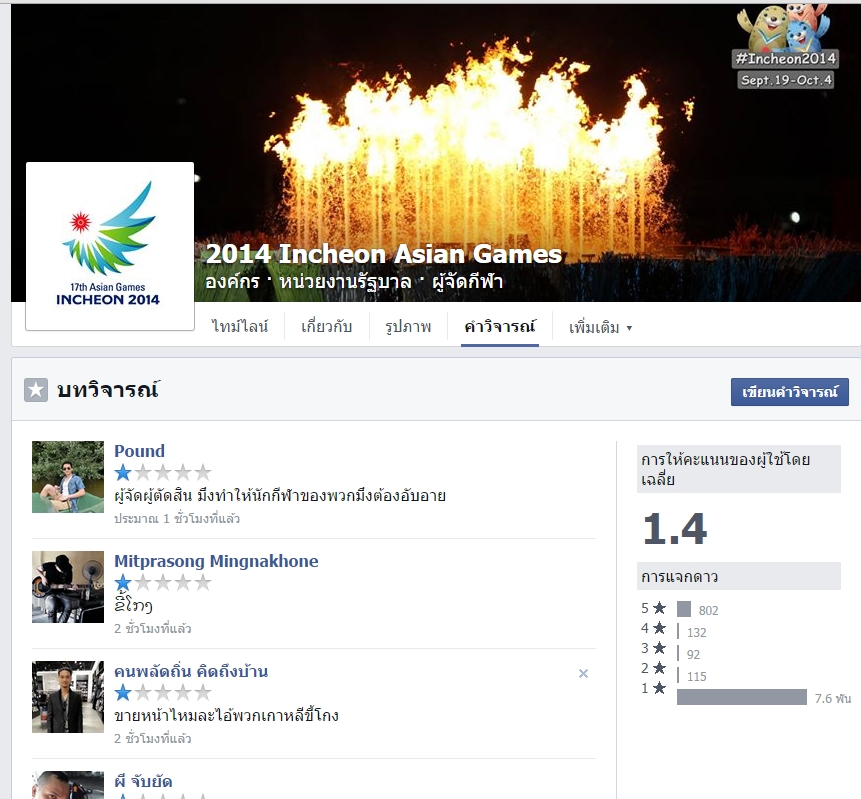Image resolution: width=861 pixels, height=799 pixels.
Task: Click คนพลัดถิ่น คิดถึงบ้าน star rating
Action: tap(163, 692)
